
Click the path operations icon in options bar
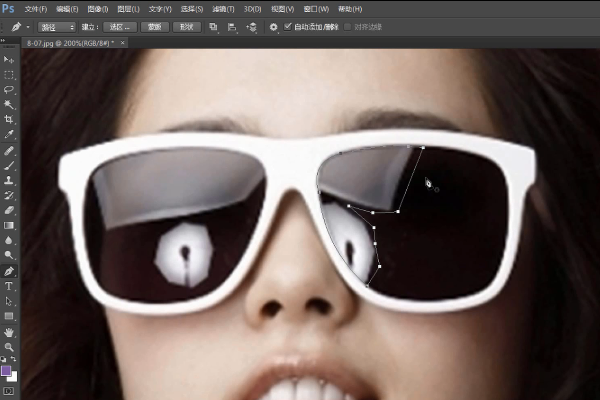pyautogui.click(x=214, y=27)
